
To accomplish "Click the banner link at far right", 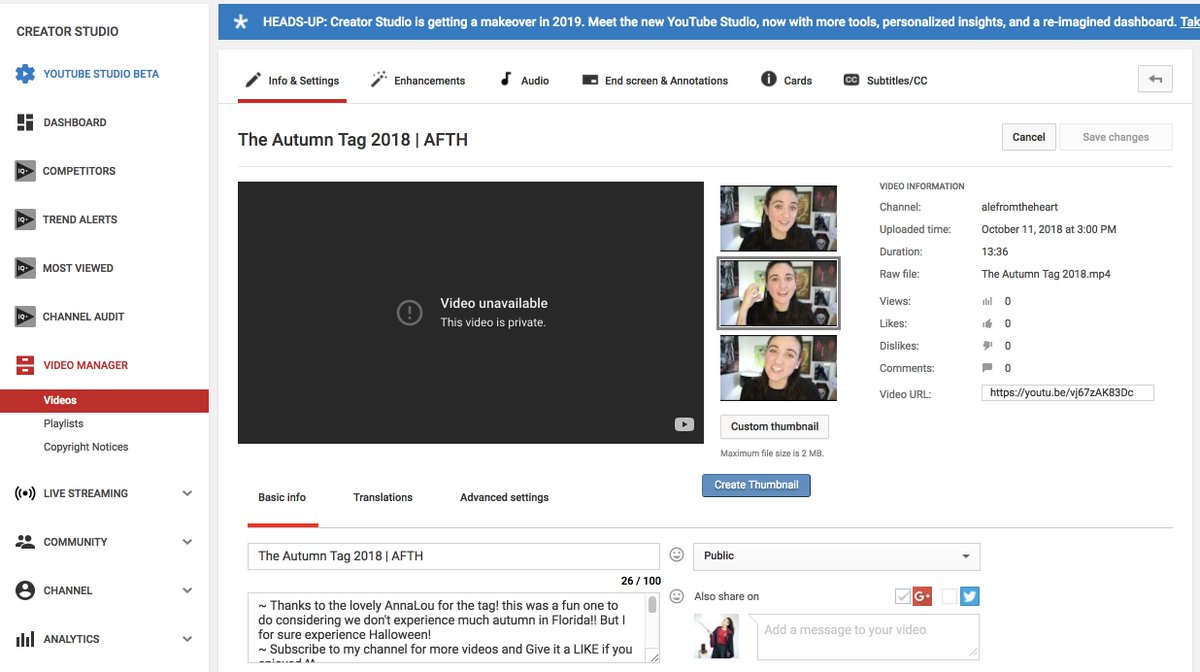I will tap(1190, 22).
